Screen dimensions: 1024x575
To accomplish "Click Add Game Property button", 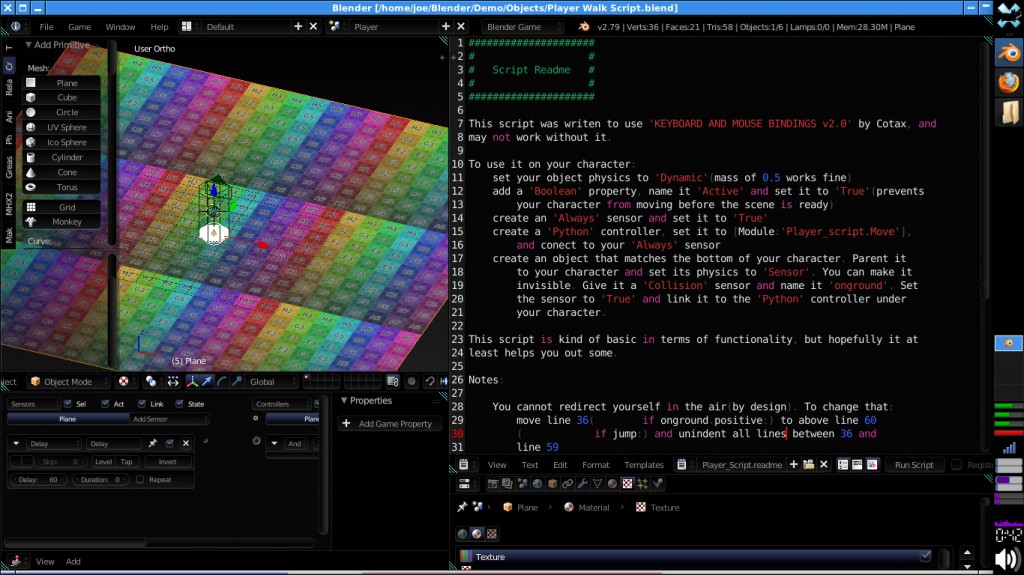I will point(389,423).
